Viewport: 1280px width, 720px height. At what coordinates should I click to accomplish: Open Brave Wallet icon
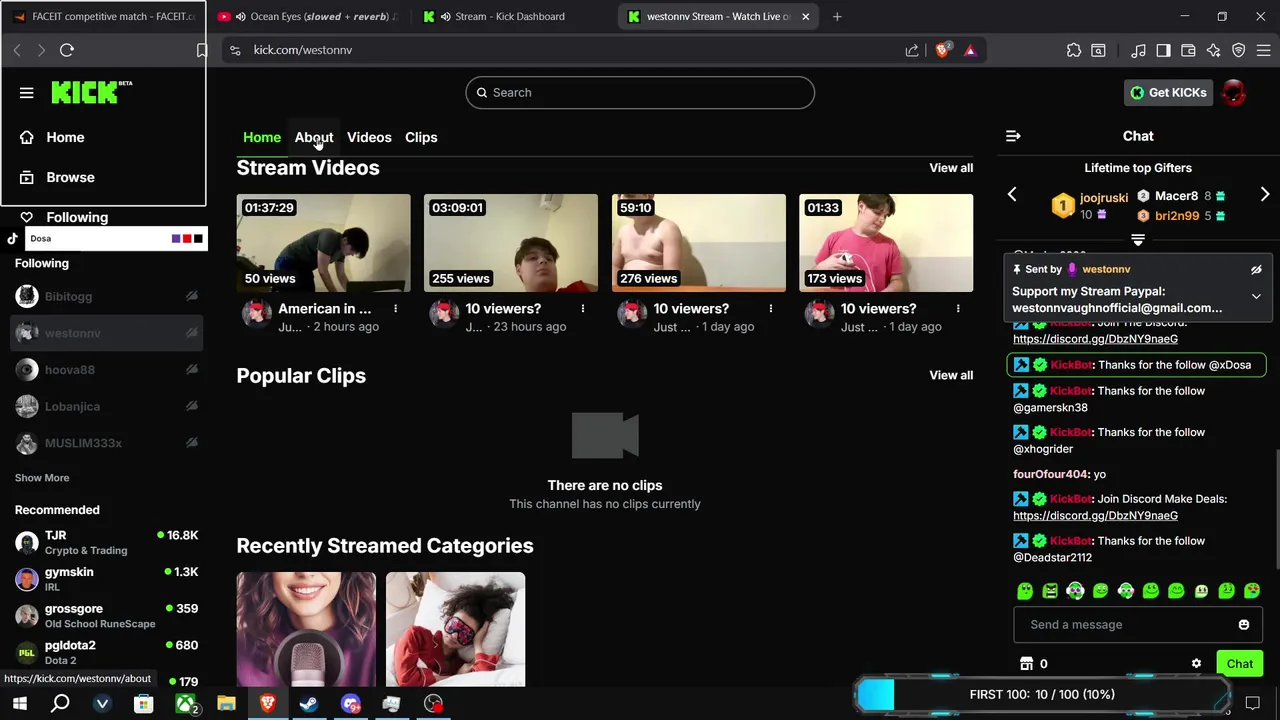(x=1188, y=50)
